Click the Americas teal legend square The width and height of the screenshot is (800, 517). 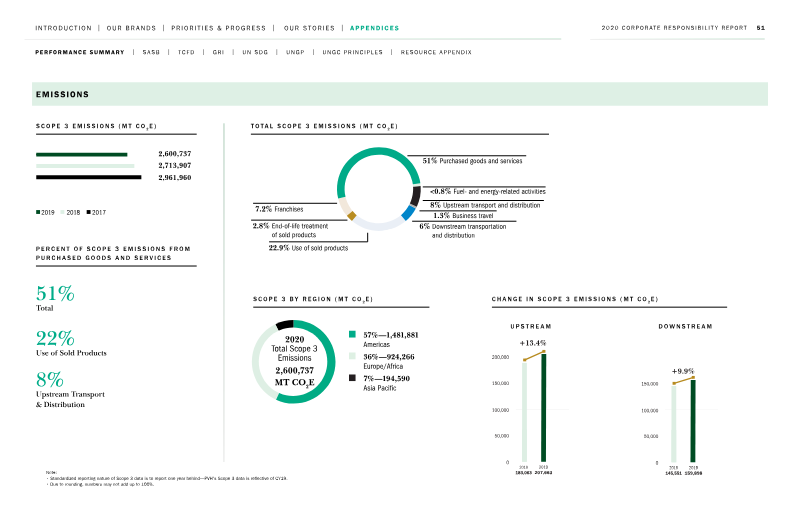click(x=352, y=334)
